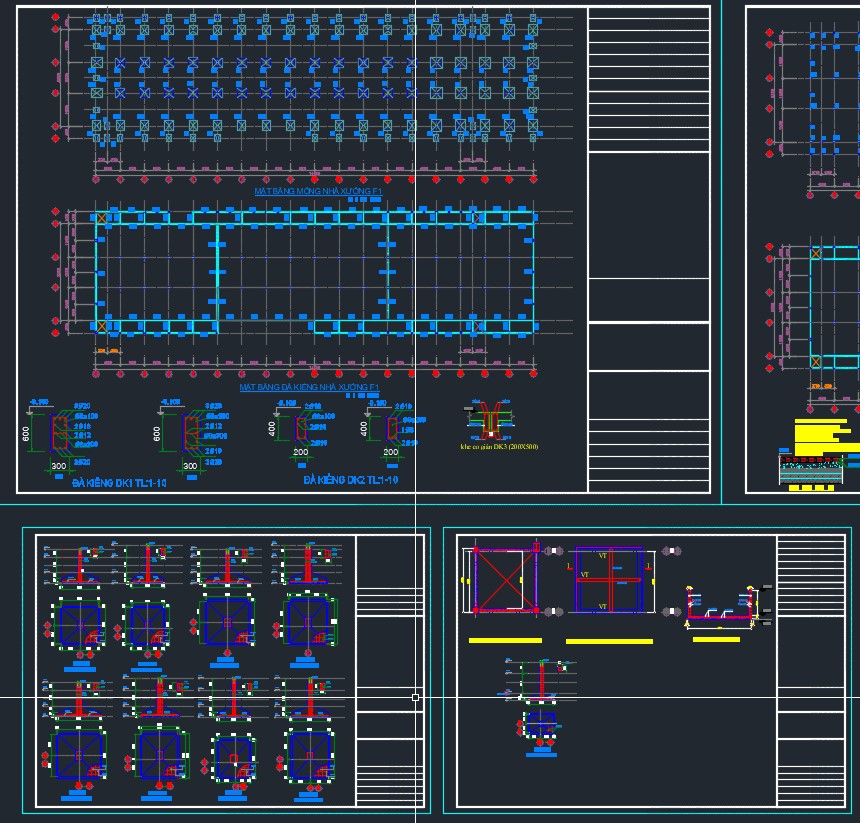Viewport: 860px width, 823px height.
Task: Click the MẶT BẰNG ĐÀ KIỀNG NHÀ XƯỞNG F1 title
Action: pyautogui.click(x=309, y=386)
